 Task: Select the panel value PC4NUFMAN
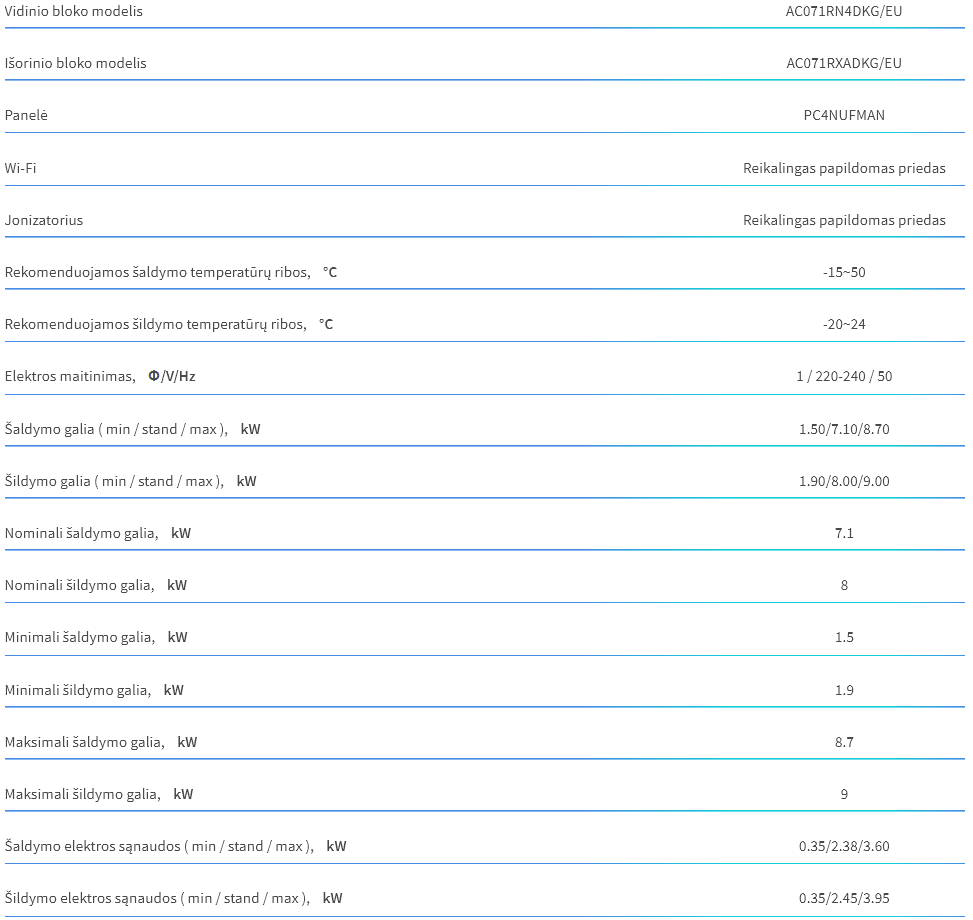[844, 115]
